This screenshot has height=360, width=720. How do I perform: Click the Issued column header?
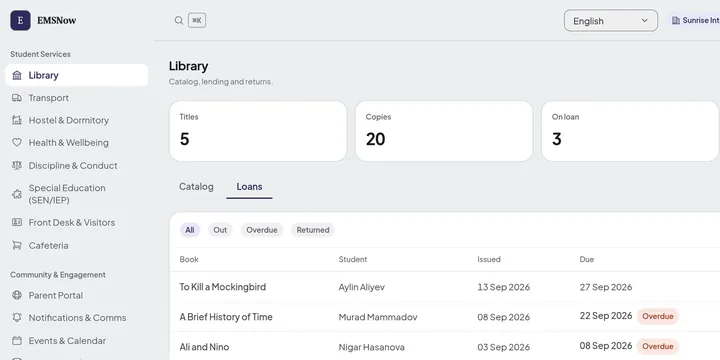[489, 259]
